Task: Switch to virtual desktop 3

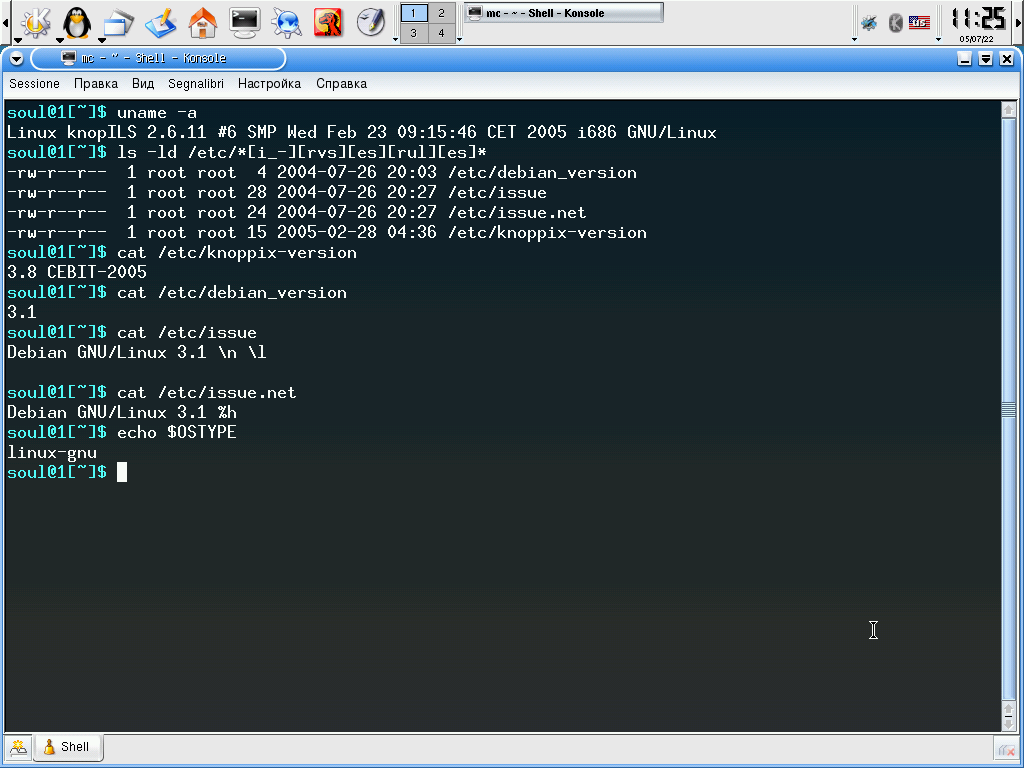Action: point(413,33)
